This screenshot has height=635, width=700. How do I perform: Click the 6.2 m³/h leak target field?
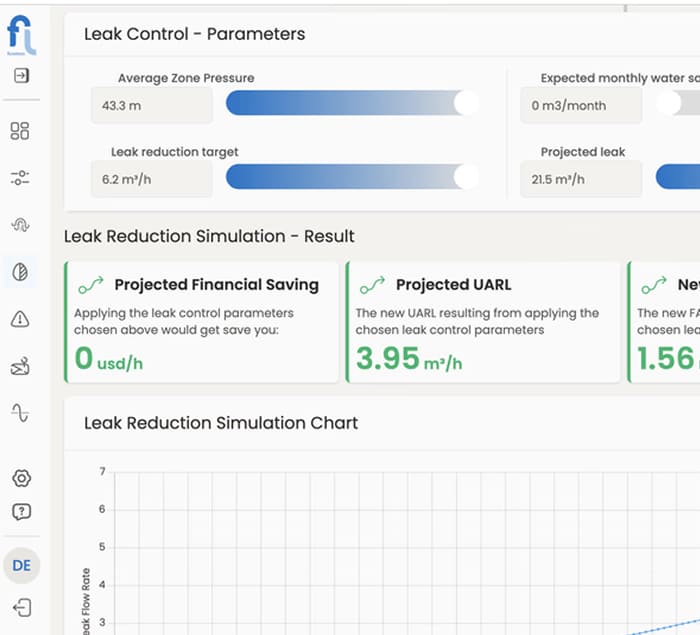click(152, 179)
